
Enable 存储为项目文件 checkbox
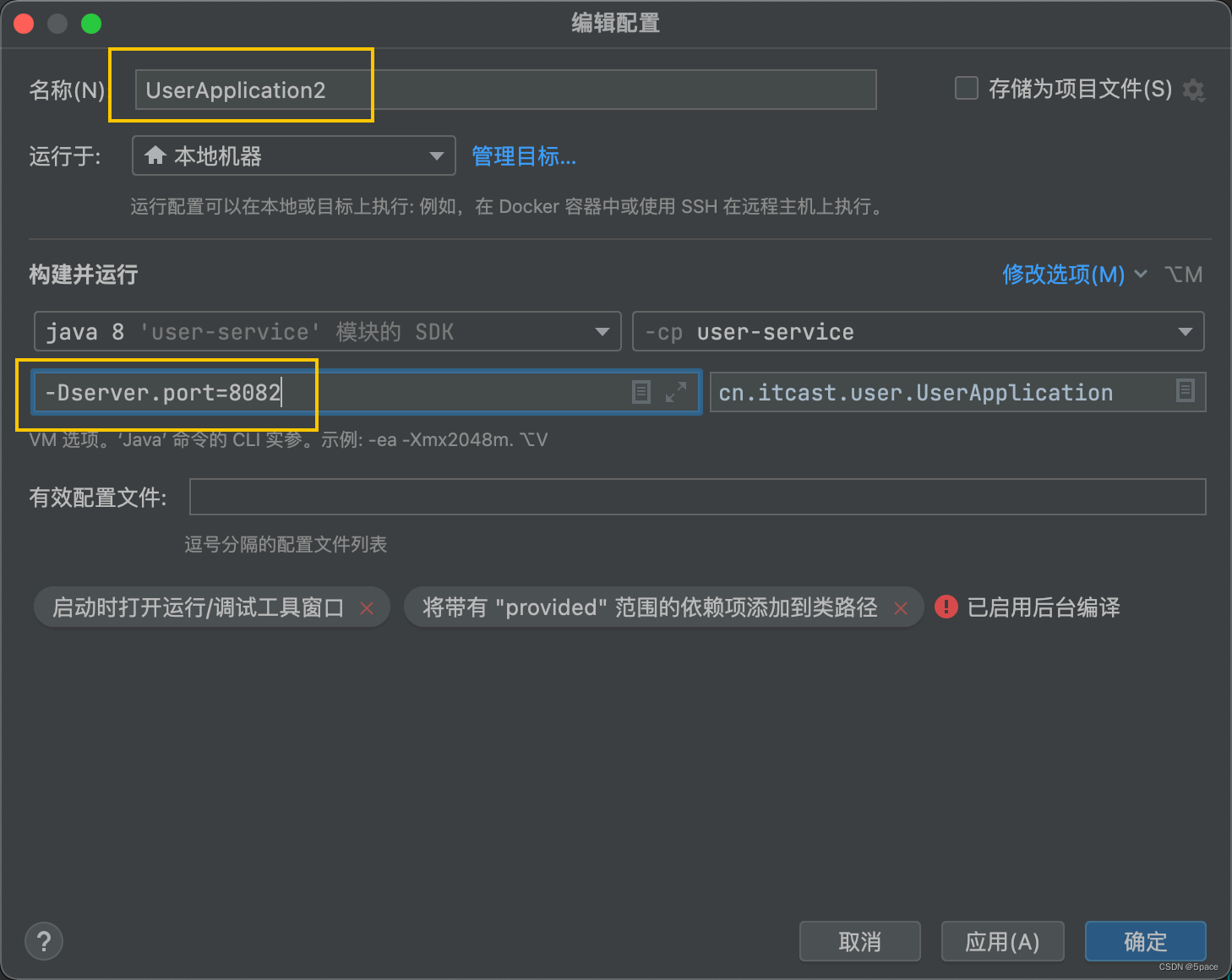(x=967, y=88)
